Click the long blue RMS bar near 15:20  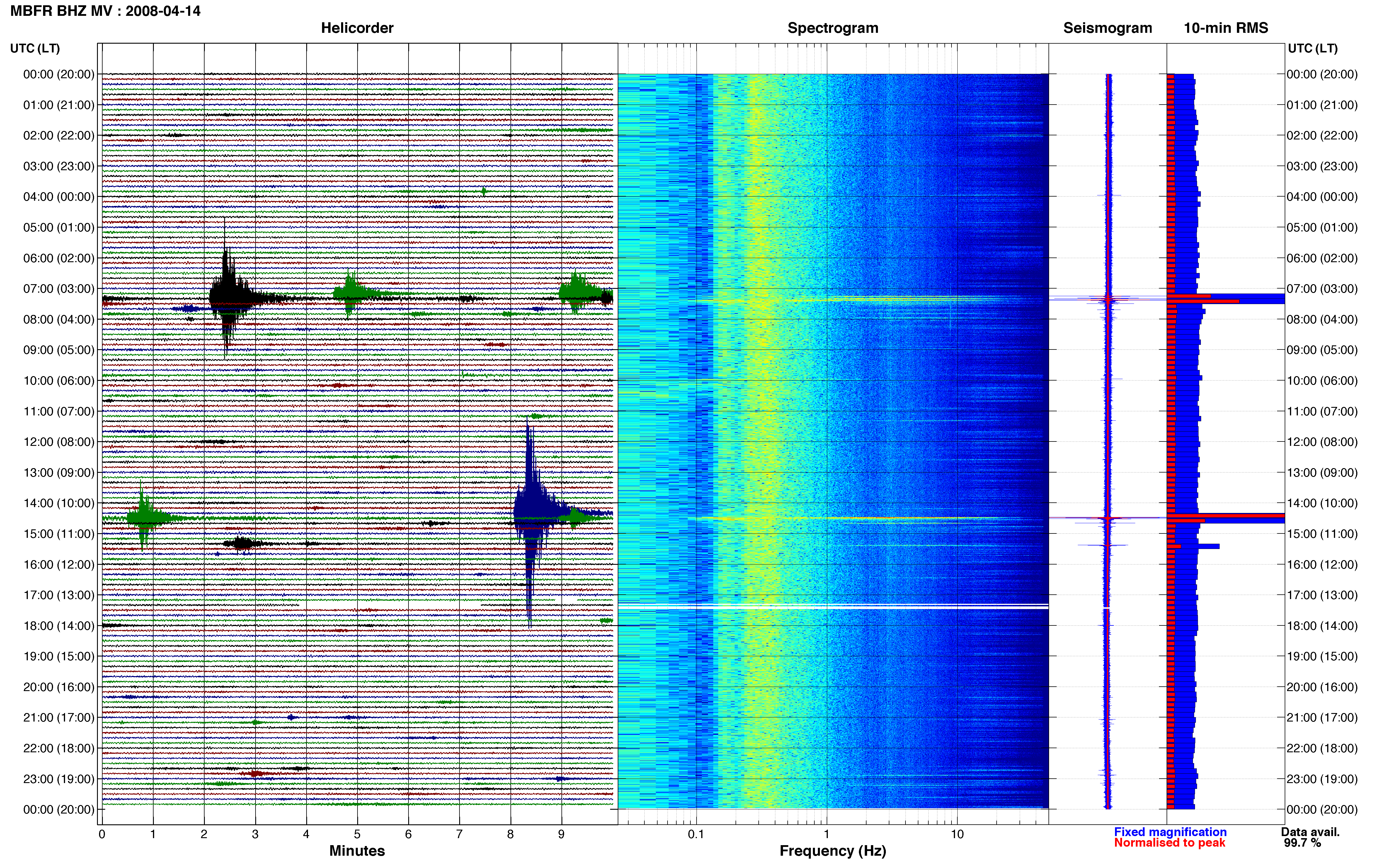1193,547
